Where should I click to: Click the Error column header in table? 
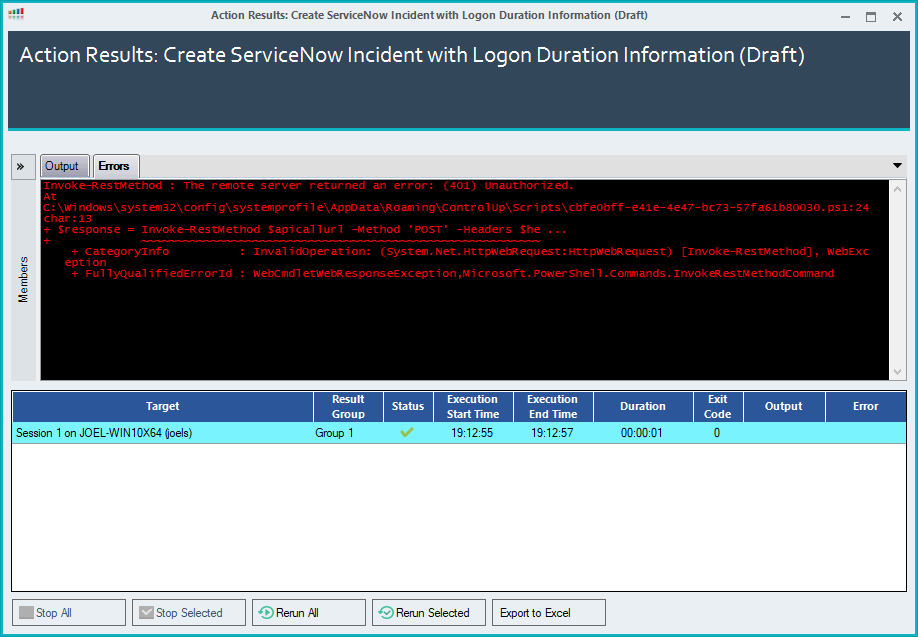[866, 407]
